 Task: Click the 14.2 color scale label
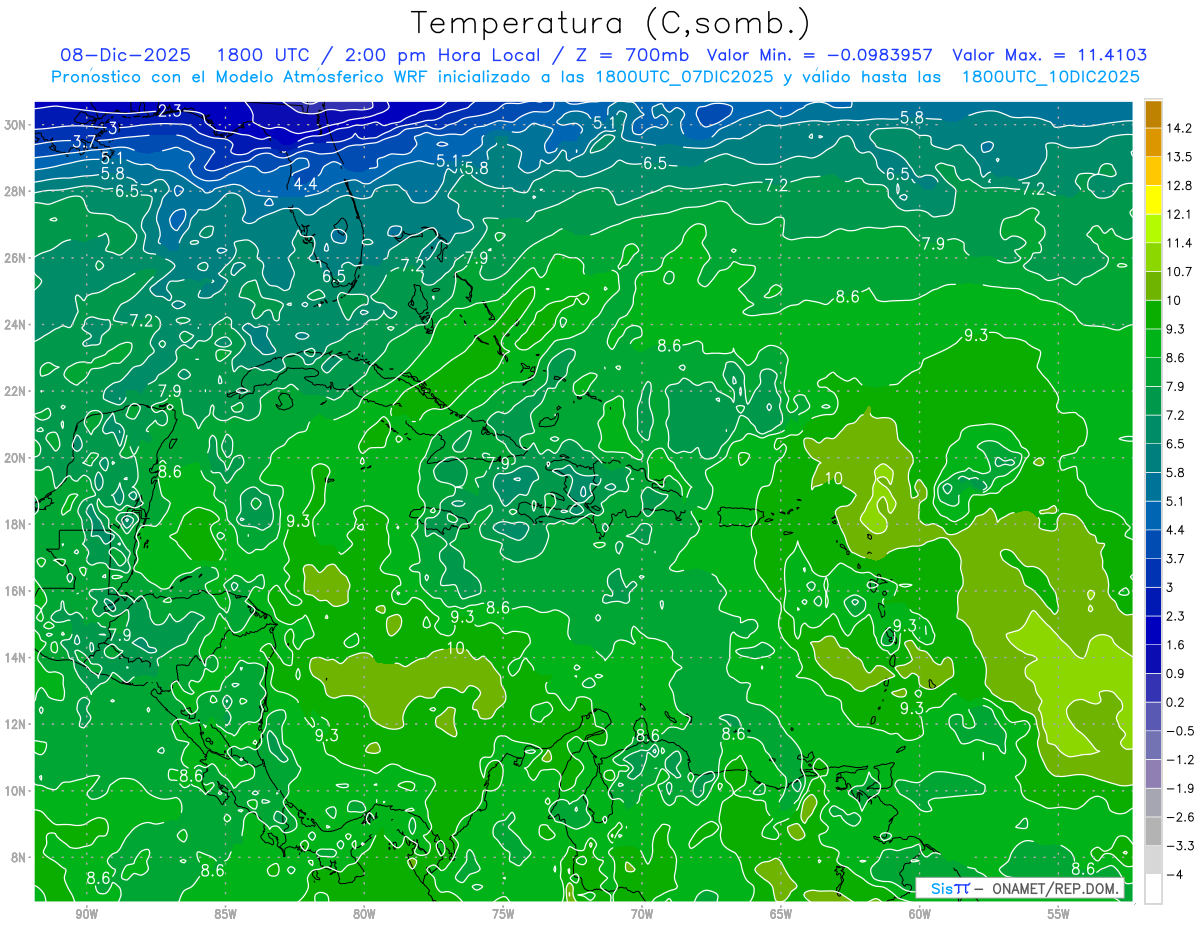point(1179,128)
